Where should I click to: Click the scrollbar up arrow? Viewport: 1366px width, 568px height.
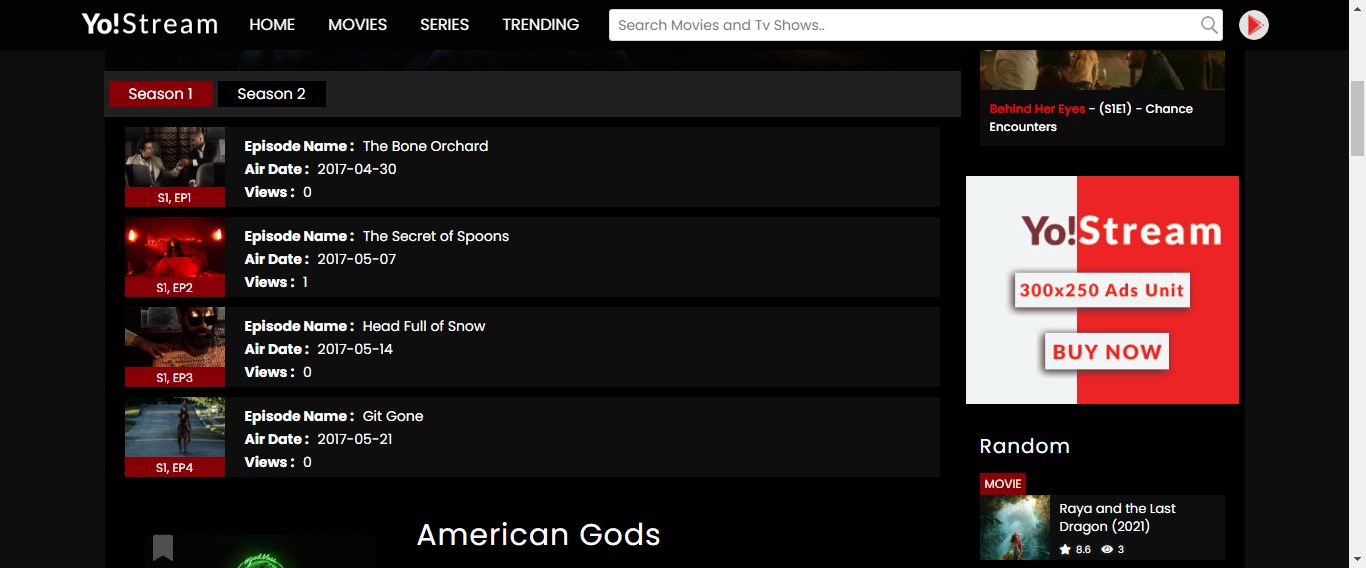[1357, 8]
